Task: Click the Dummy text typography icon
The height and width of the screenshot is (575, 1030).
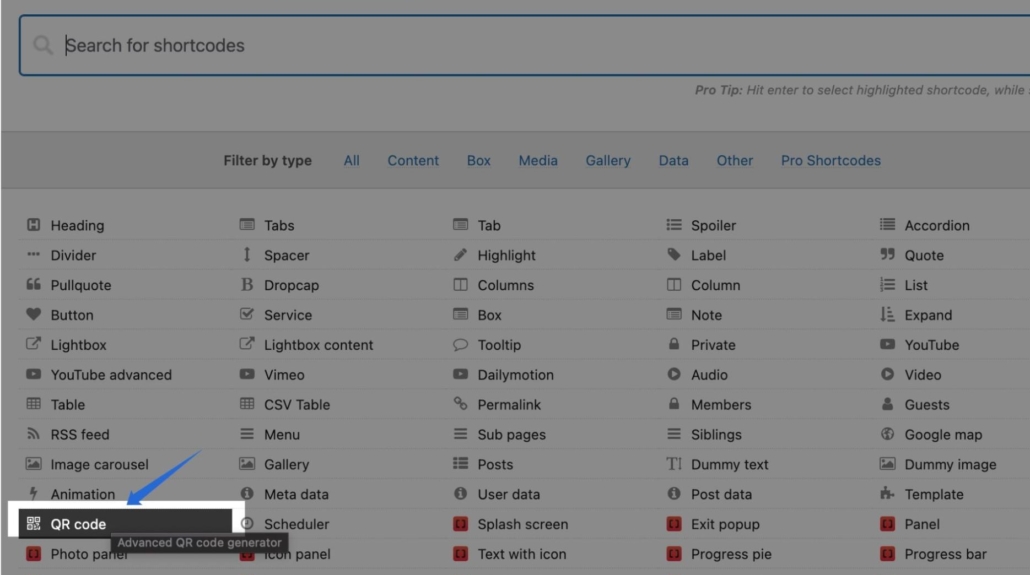Action: 674,463
